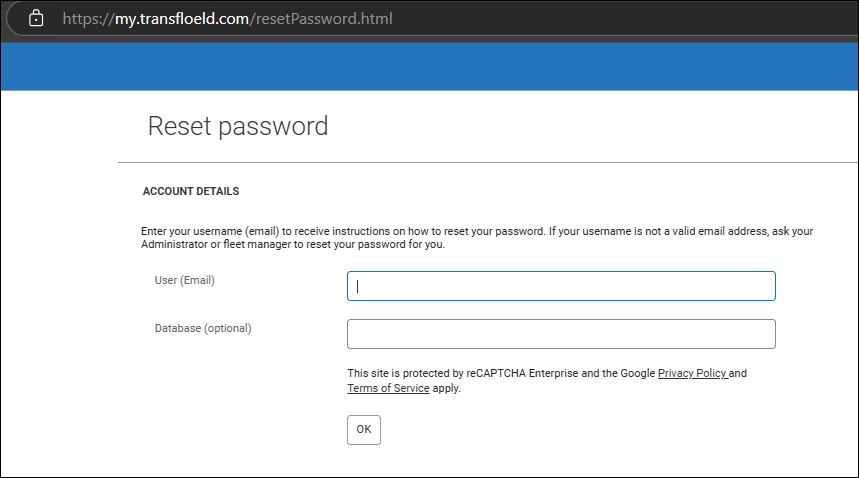Click the username reset instructions paragraph

point(477,238)
